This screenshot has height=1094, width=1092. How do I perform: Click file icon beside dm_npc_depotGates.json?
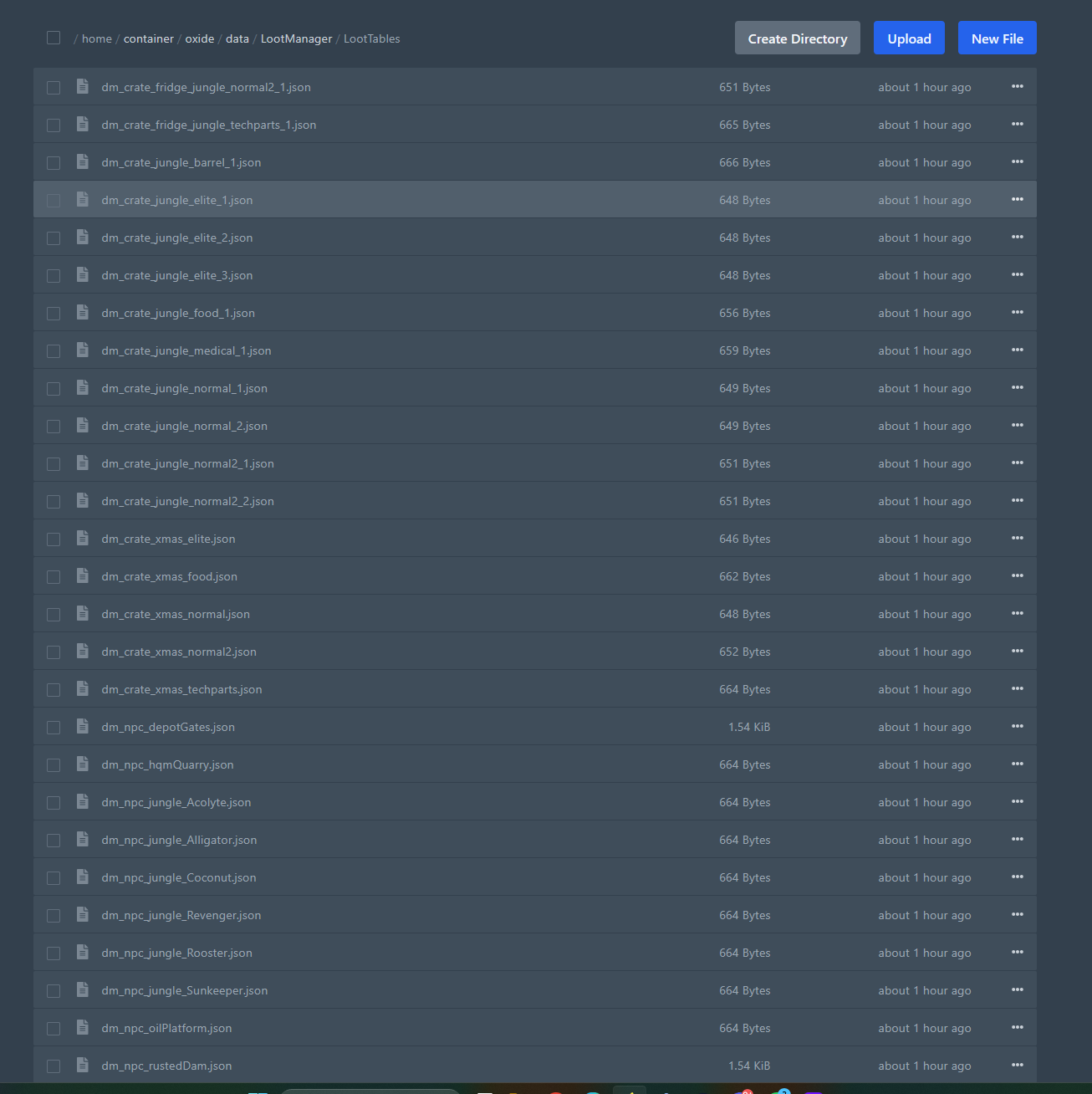pyautogui.click(x=83, y=727)
